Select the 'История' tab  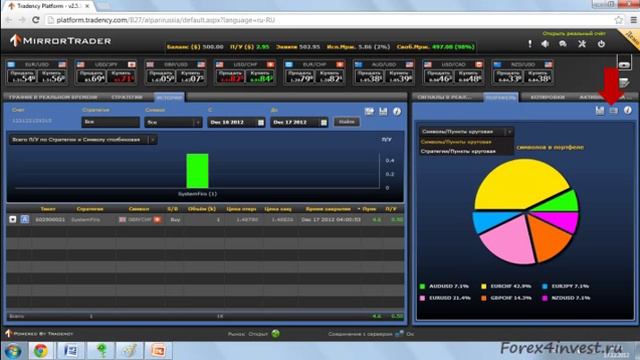pyautogui.click(x=169, y=97)
